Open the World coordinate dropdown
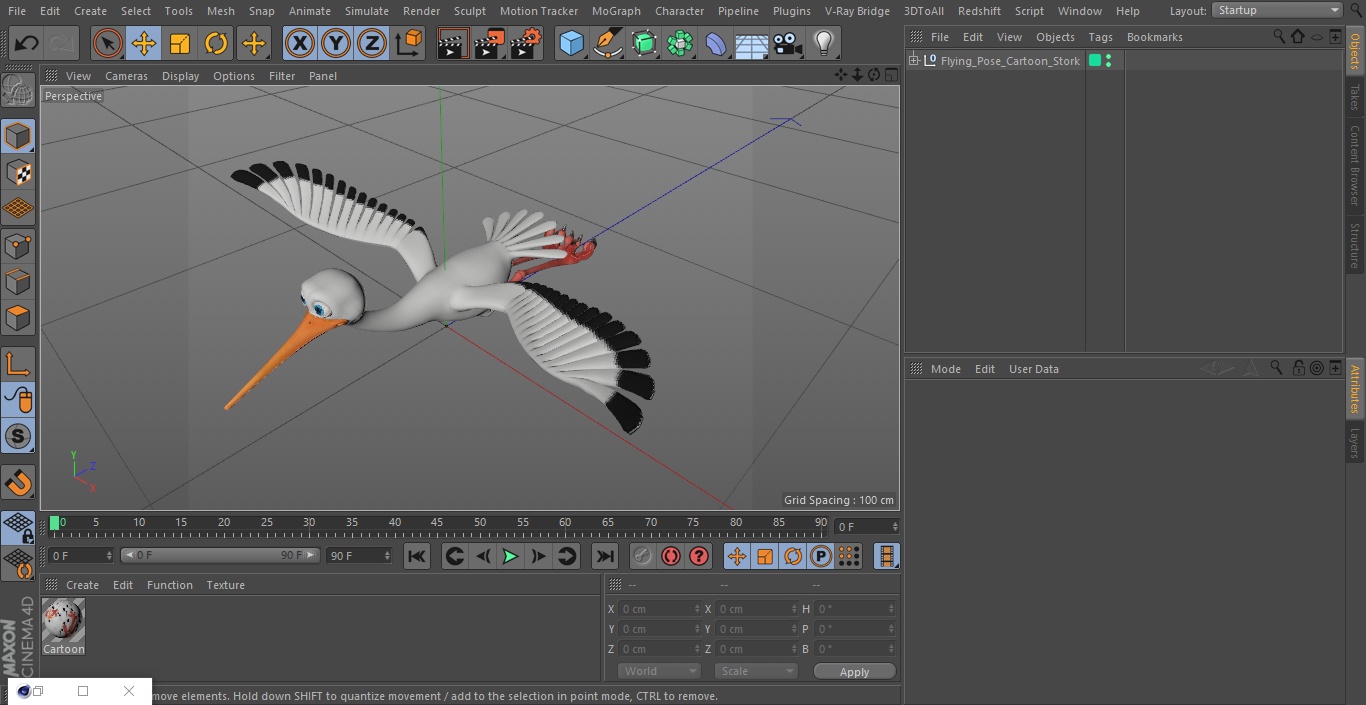 658,671
